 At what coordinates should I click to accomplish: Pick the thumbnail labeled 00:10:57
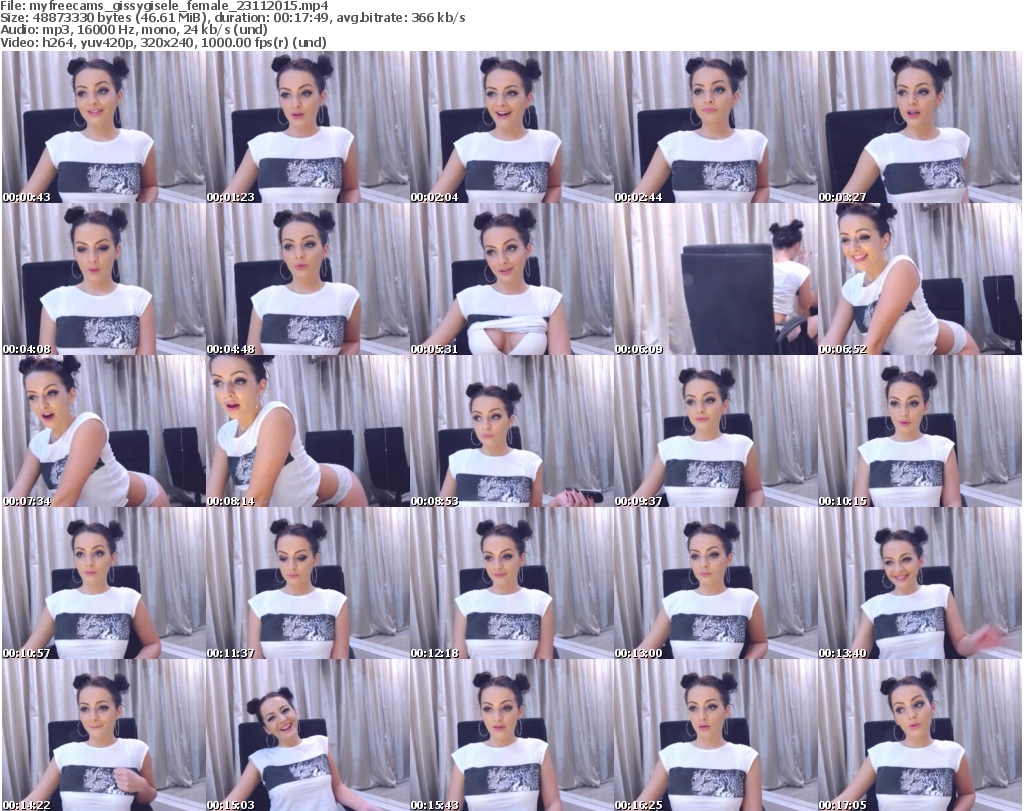coord(103,583)
